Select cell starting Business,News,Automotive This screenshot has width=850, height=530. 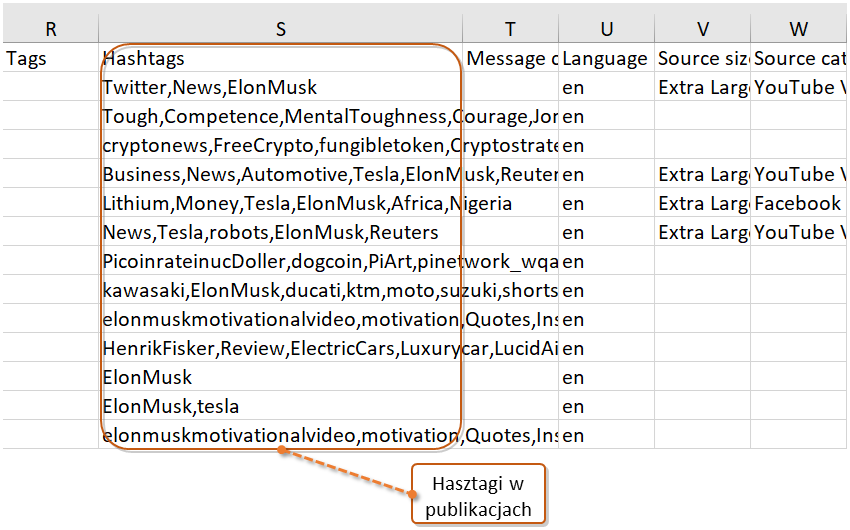280,174
